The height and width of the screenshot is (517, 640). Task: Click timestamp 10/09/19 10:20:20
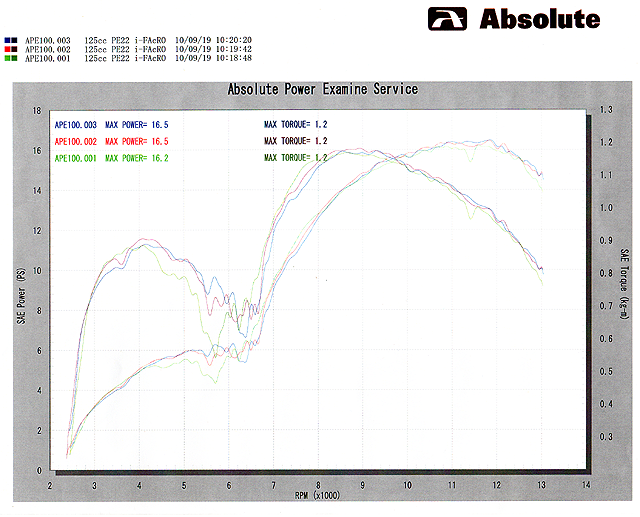tap(213, 40)
